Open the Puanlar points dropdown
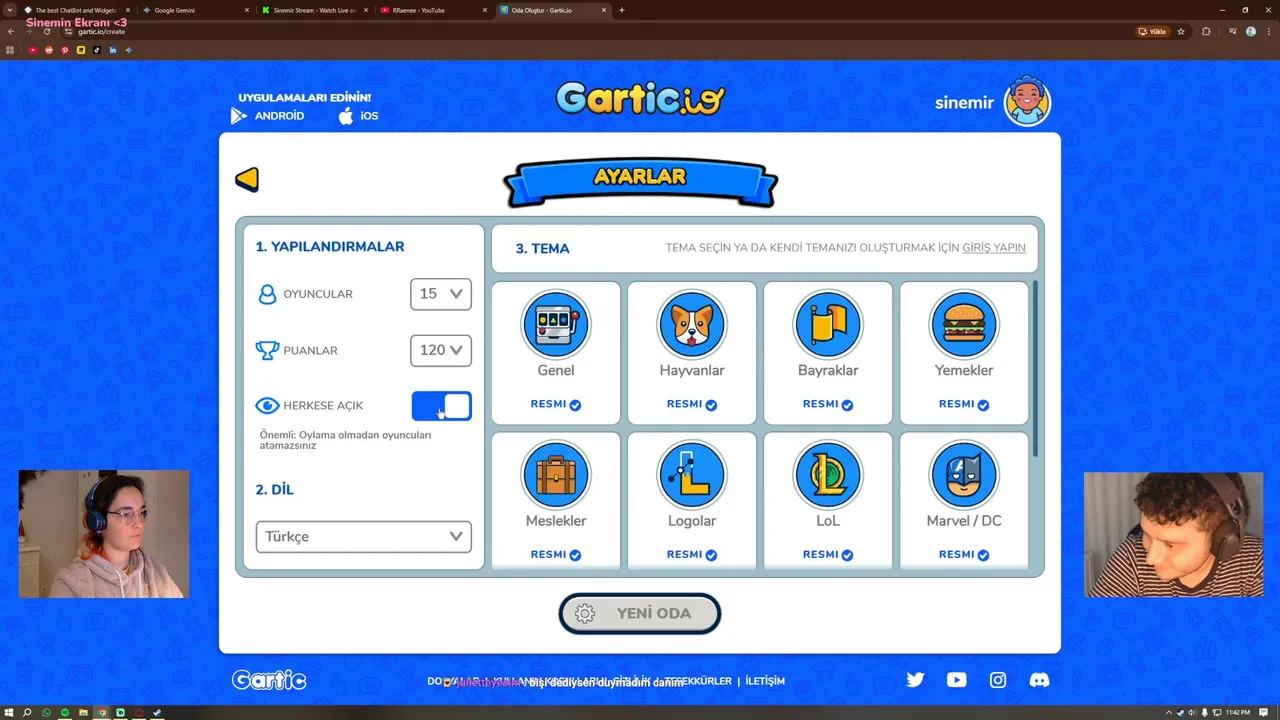The height and width of the screenshot is (720, 1280). pyautogui.click(x=441, y=350)
